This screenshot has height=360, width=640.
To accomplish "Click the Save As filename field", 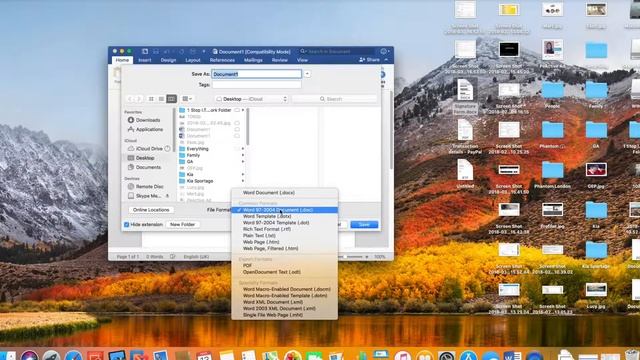I will [x=256, y=74].
